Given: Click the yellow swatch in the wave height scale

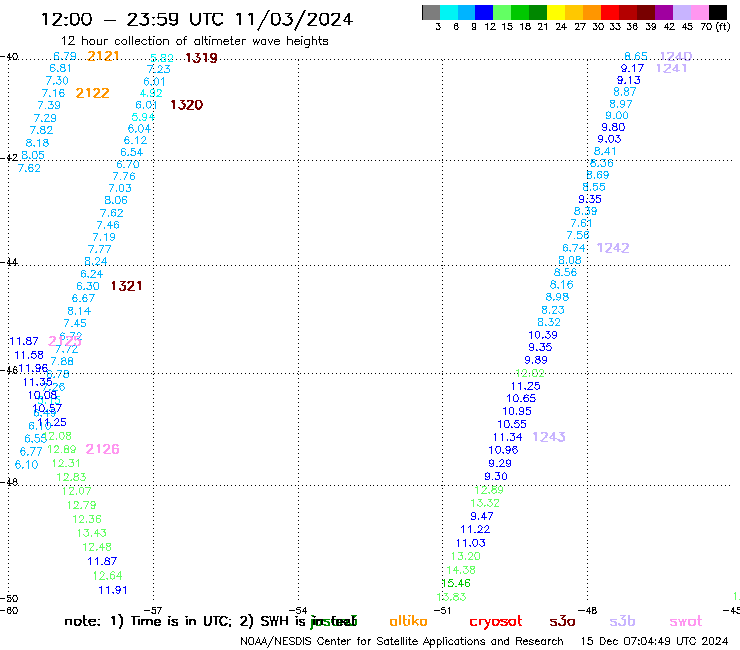Looking at the screenshot, I should coord(556,12).
